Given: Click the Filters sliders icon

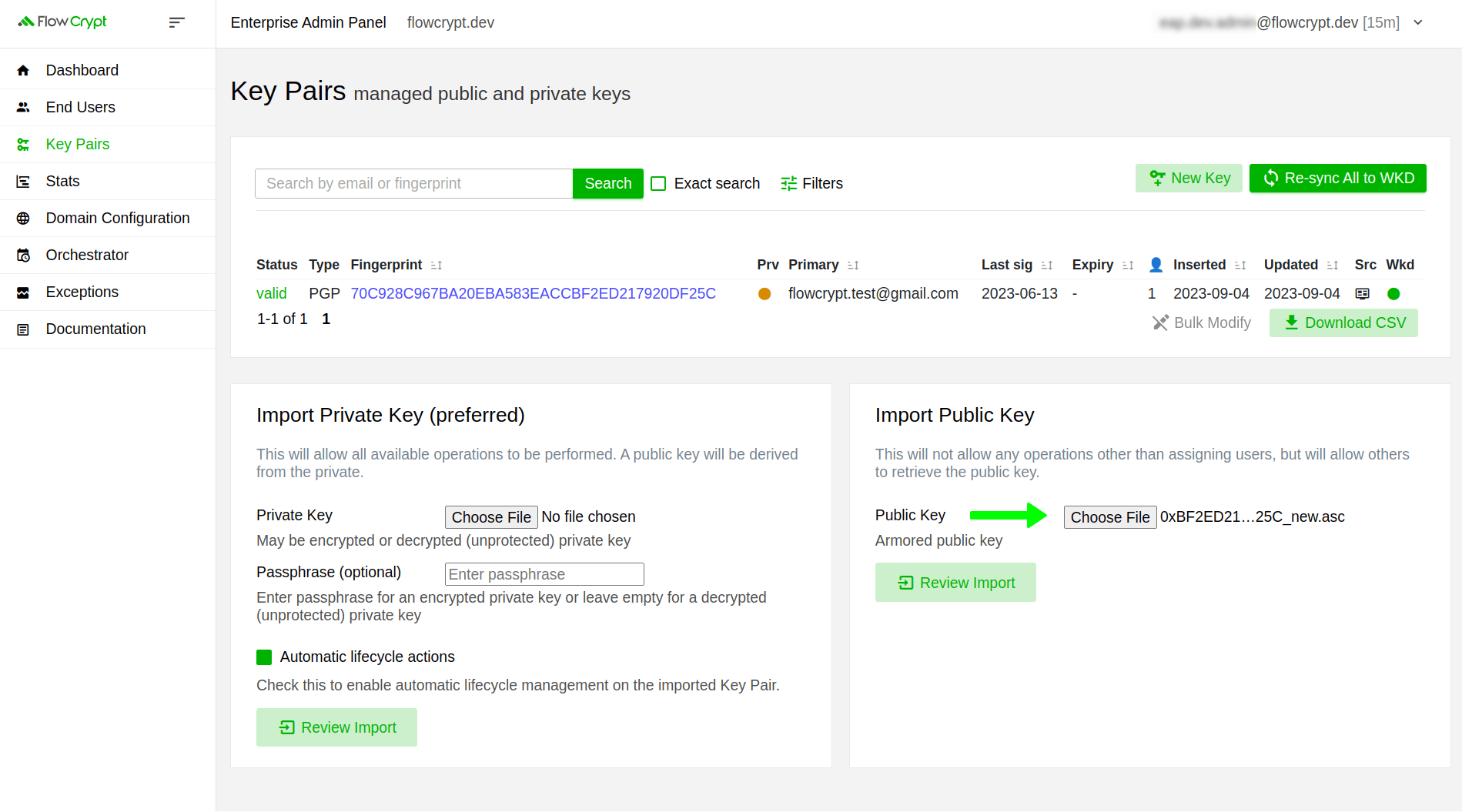Looking at the screenshot, I should [x=788, y=183].
